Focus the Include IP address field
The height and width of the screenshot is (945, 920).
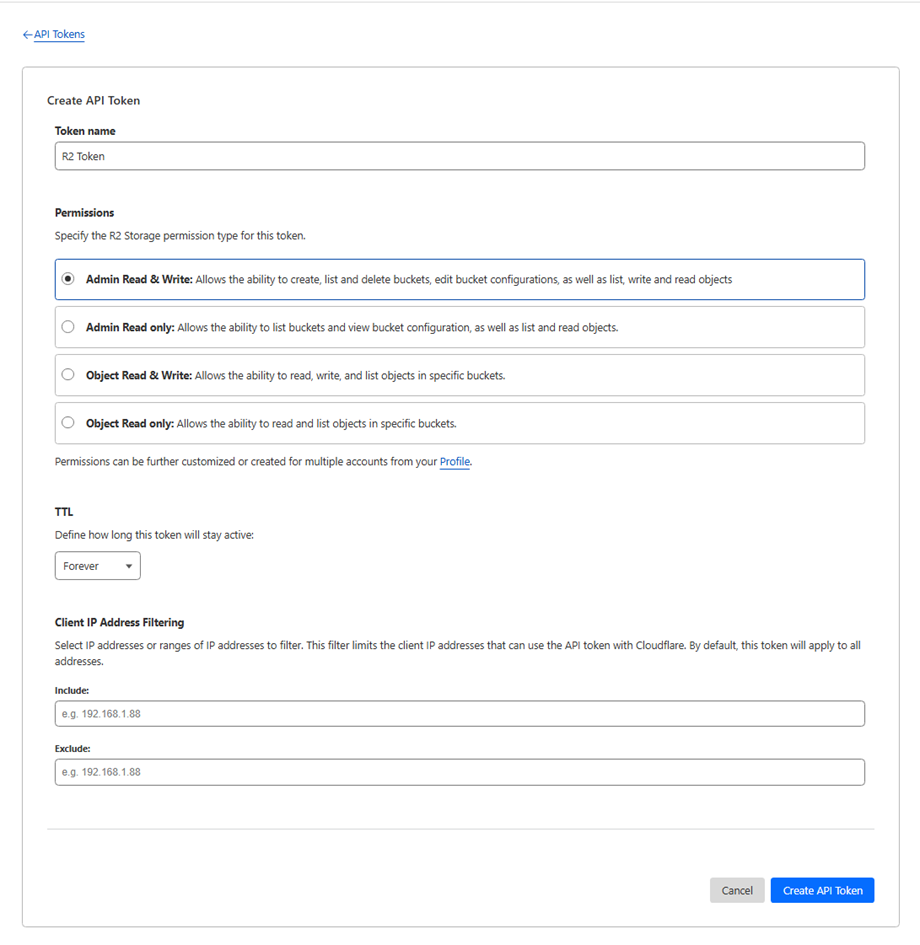(459, 714)
